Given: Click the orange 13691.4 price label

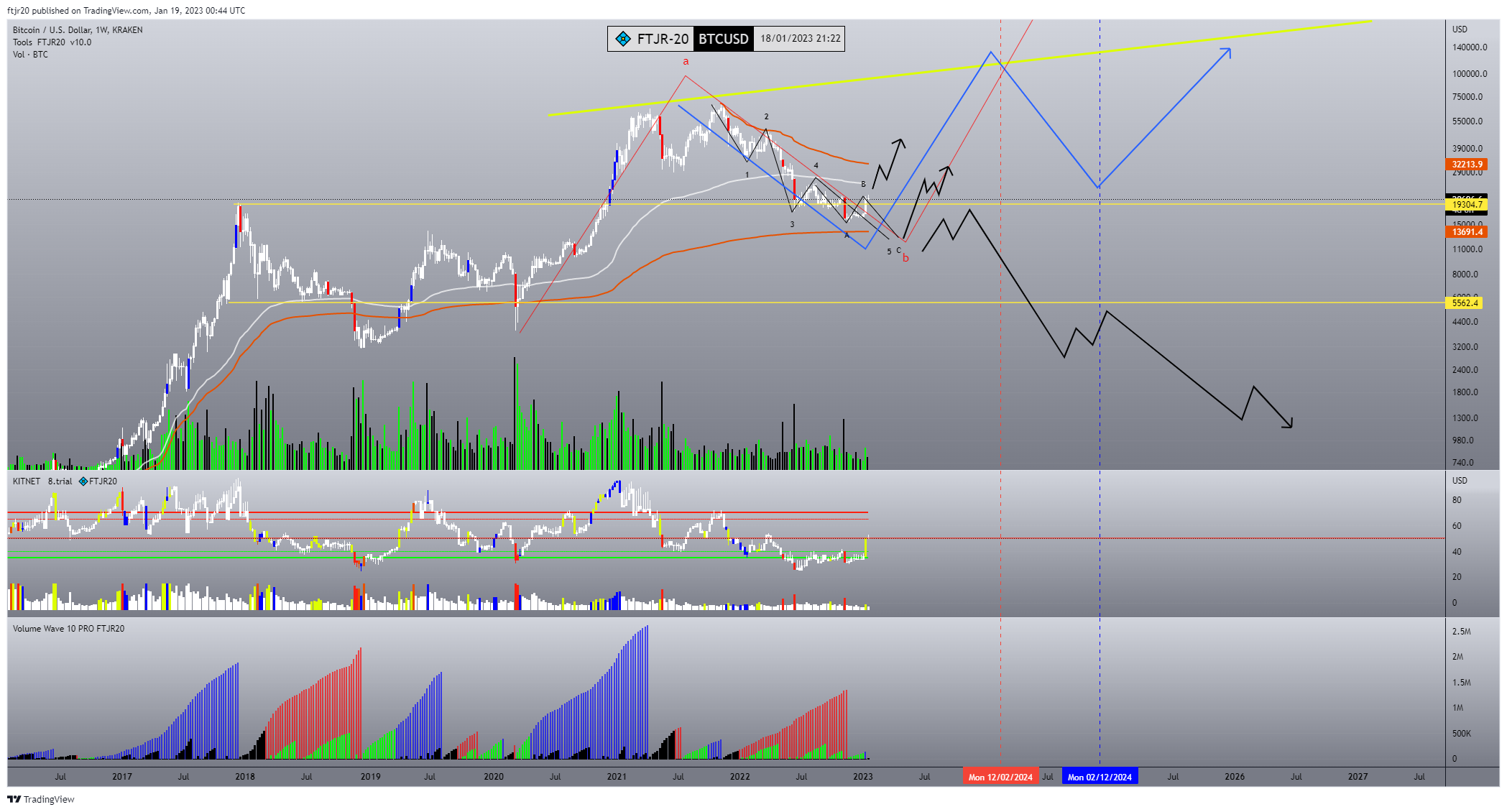Looking at the screenshot, I should [1467, 232].
